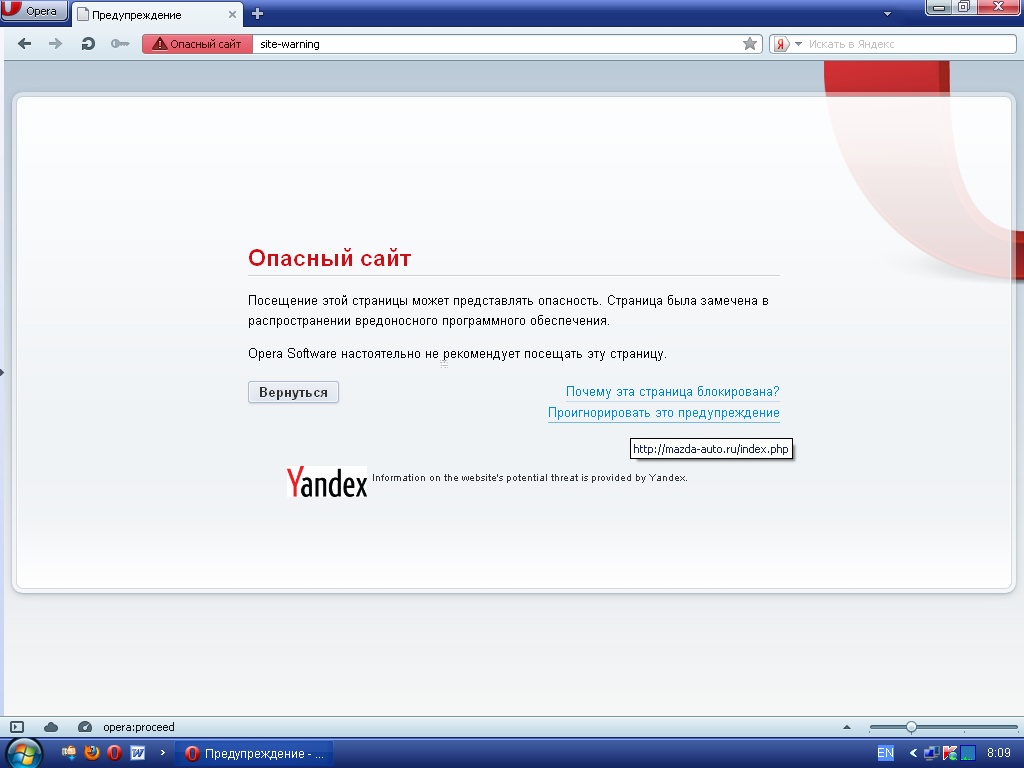
Task: Select the Предупреждение taskbar button
Action: click(255, 754)
